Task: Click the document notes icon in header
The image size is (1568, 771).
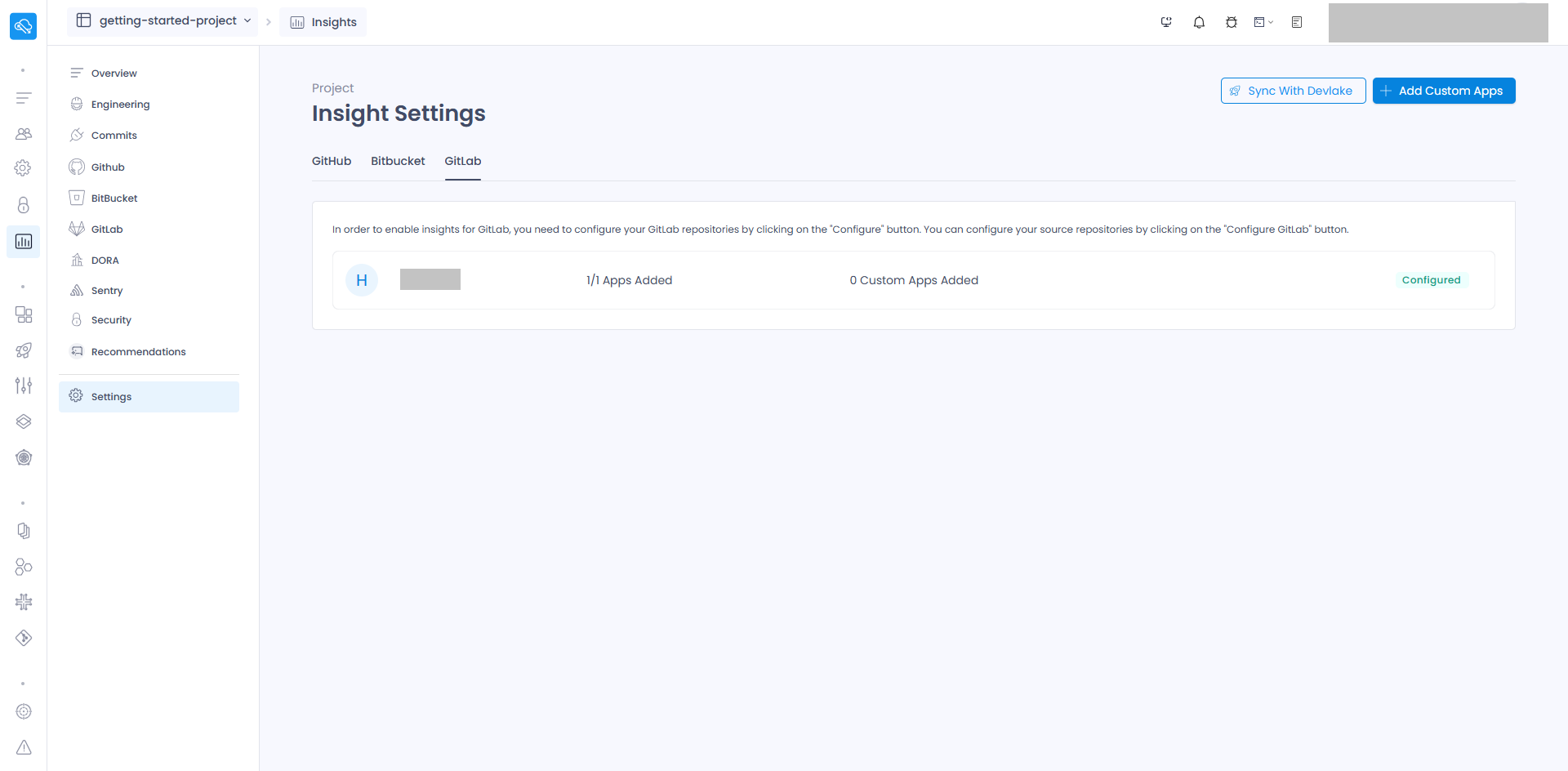Action: point(1297,22)
